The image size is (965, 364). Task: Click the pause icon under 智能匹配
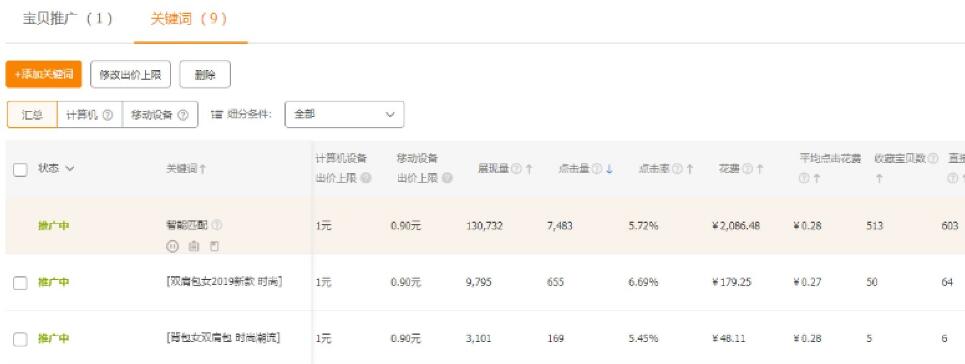[x=172, y=246]
